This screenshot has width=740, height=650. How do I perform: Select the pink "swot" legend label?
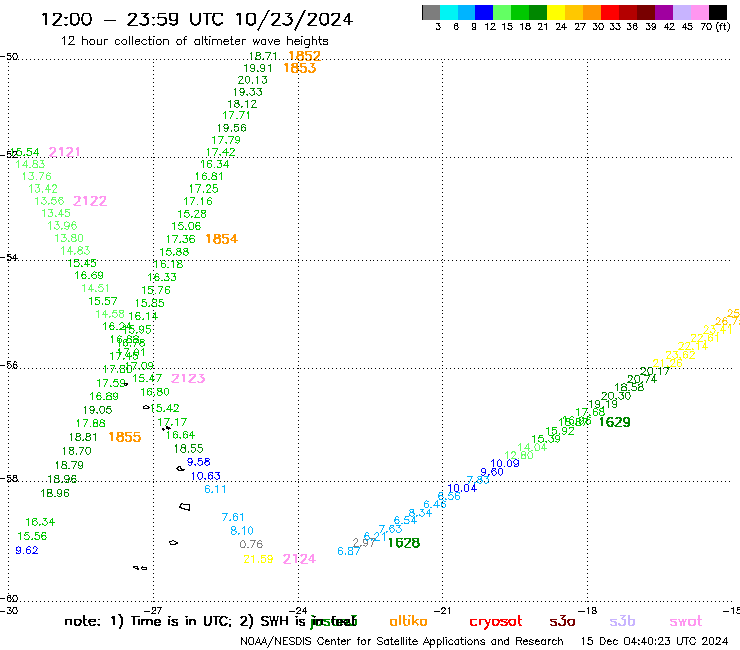(685, 621)
